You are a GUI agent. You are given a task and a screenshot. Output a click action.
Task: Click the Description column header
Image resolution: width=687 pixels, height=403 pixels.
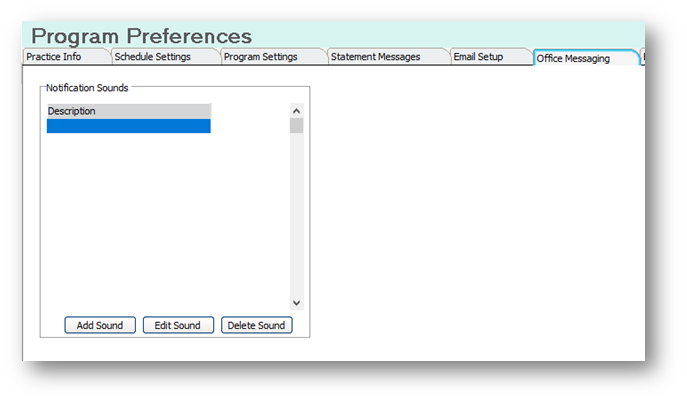128,111
